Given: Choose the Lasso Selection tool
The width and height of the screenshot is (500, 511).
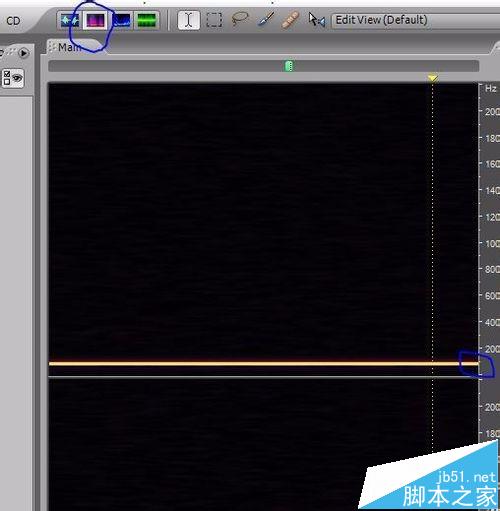Looking at the screenshot, I should pyautogui.click(x=240, y=19).
